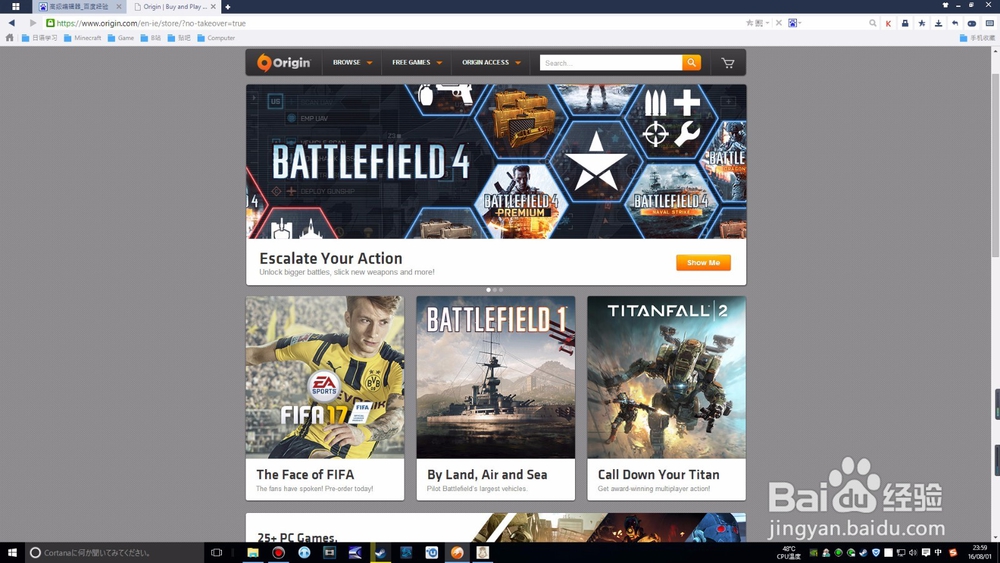Open File Explorer from the taskbar
Image resolution: width=1000 pixels, height=563 pixels.
click(253, 553)
